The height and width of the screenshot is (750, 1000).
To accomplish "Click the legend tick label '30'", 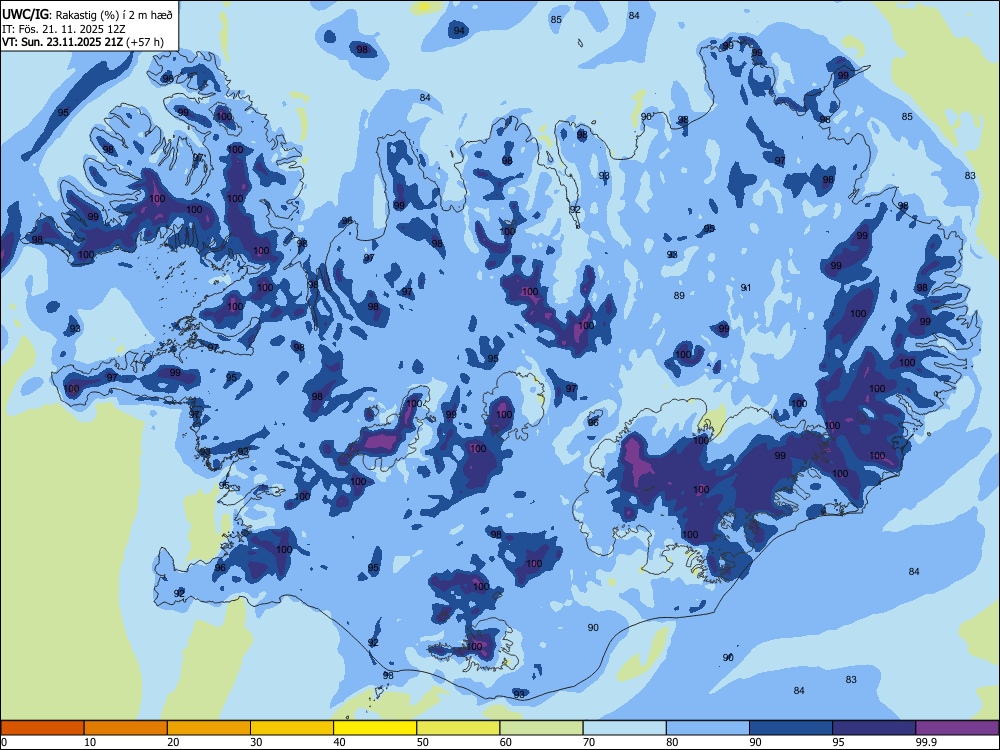I will coord(256,742).
